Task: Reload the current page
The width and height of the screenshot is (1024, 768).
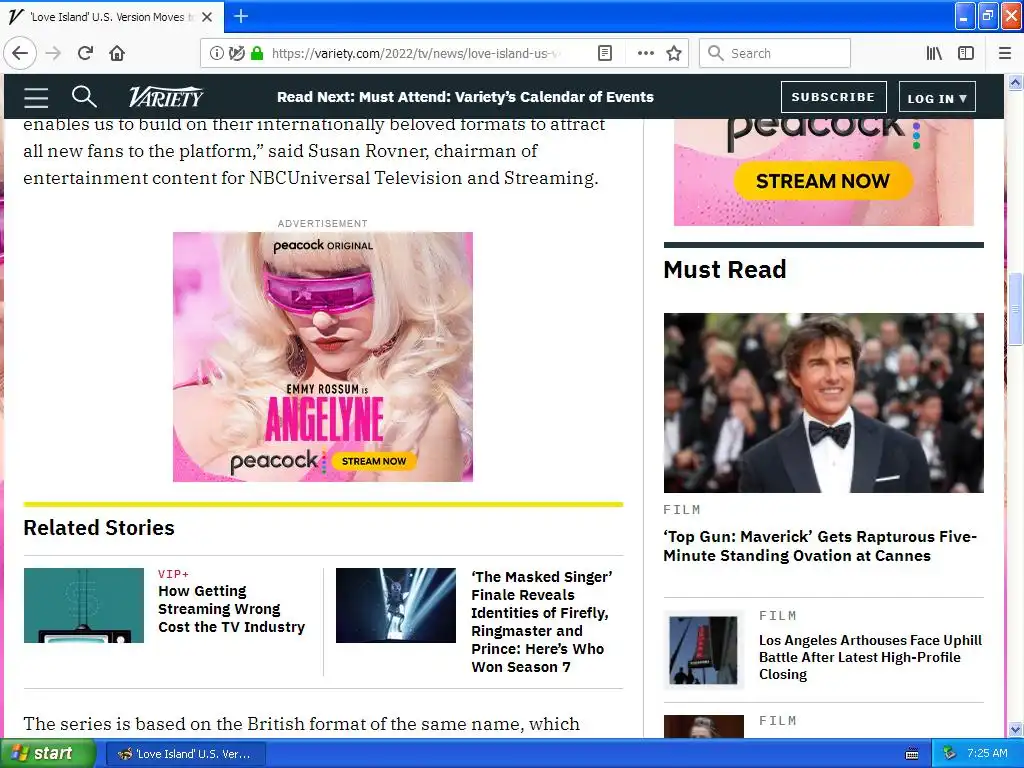Action: pos(85,53)
